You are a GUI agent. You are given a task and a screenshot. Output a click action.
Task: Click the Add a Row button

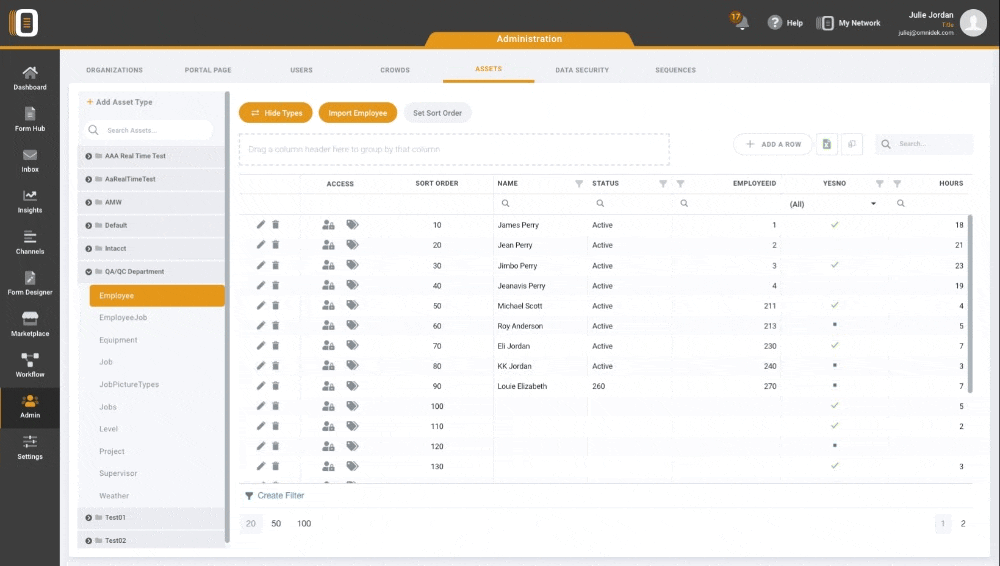click(x=772, y=145)
